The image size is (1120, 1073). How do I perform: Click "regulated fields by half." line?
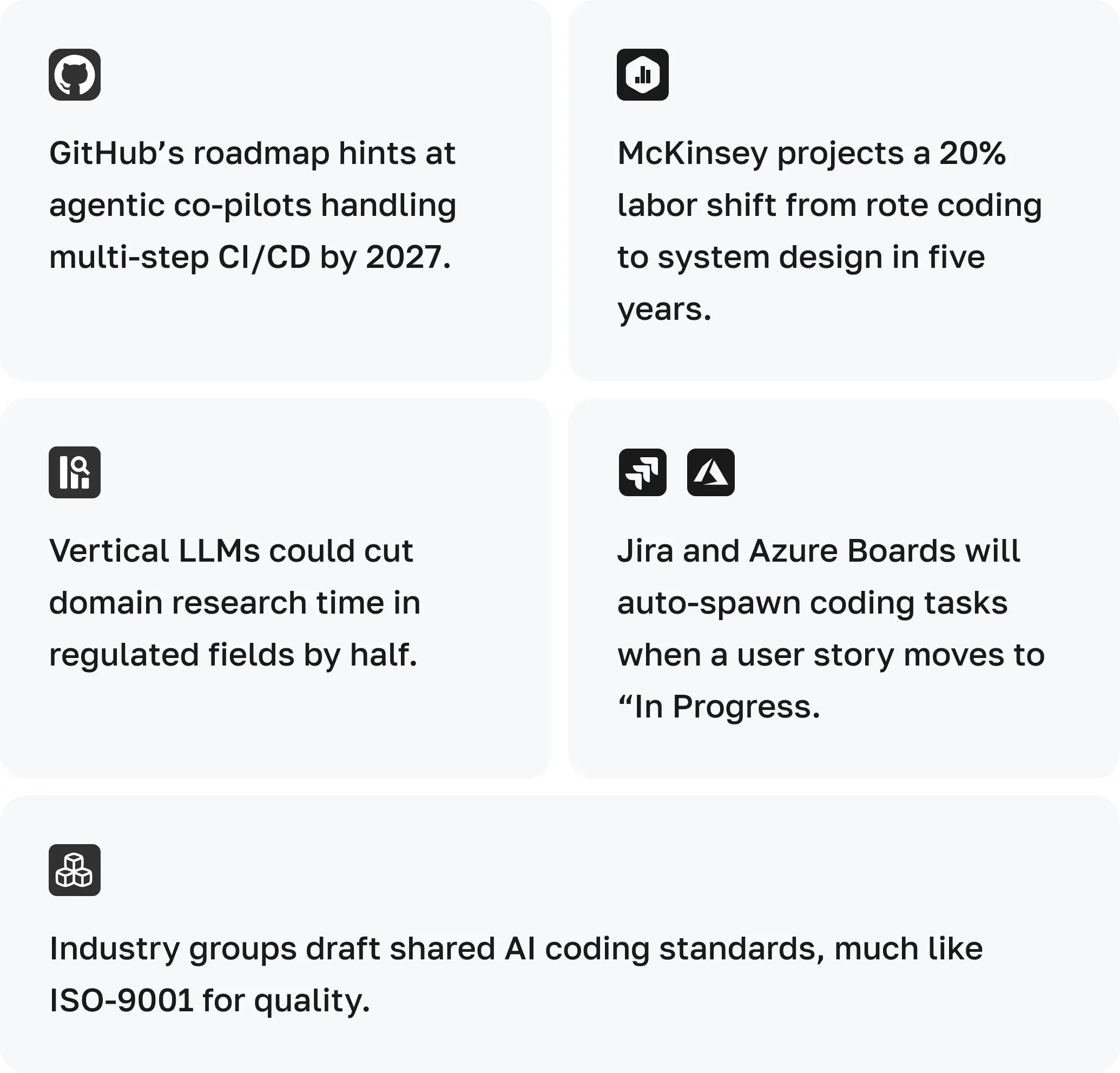pos(233,655)
